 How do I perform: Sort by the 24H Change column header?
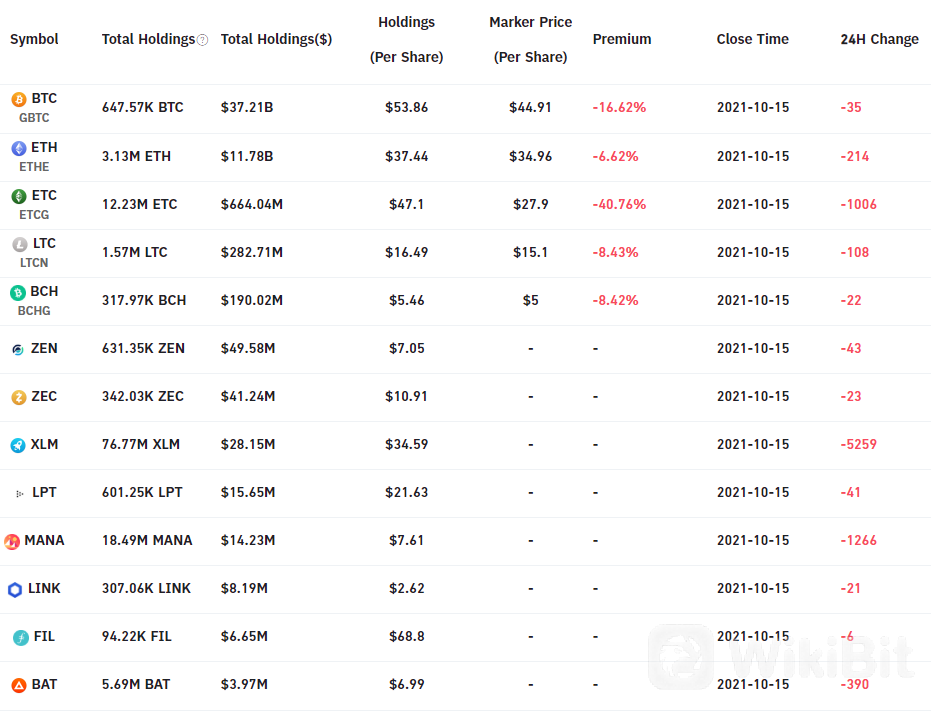[x=879, y=39]
